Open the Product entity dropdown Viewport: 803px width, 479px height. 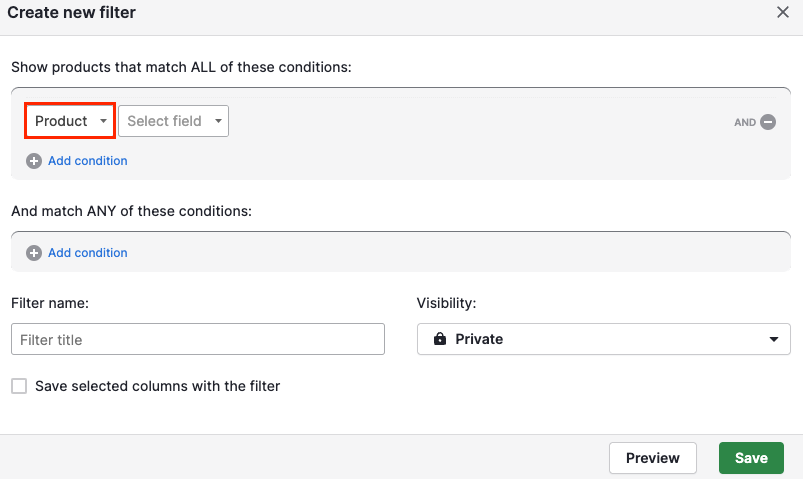click(70, 121)
